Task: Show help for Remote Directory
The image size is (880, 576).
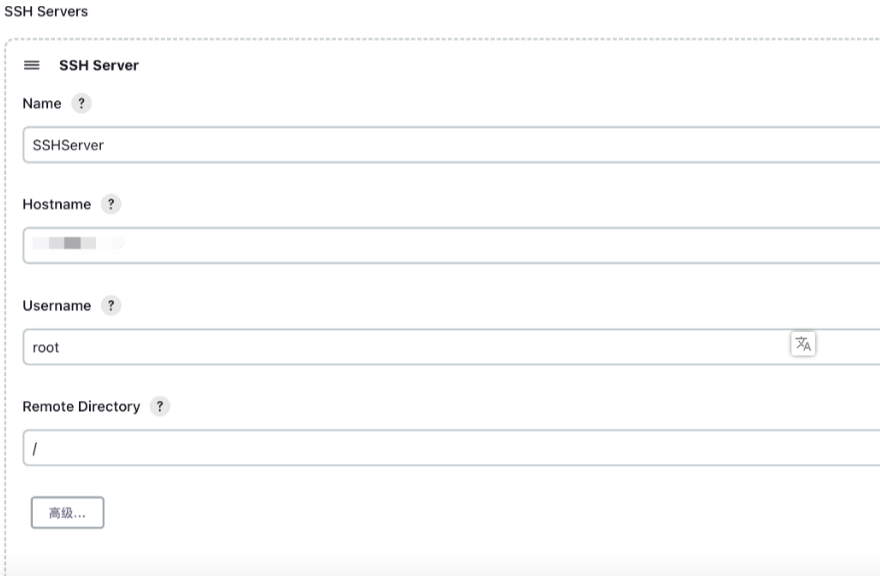Action: (x=160, y=406)
